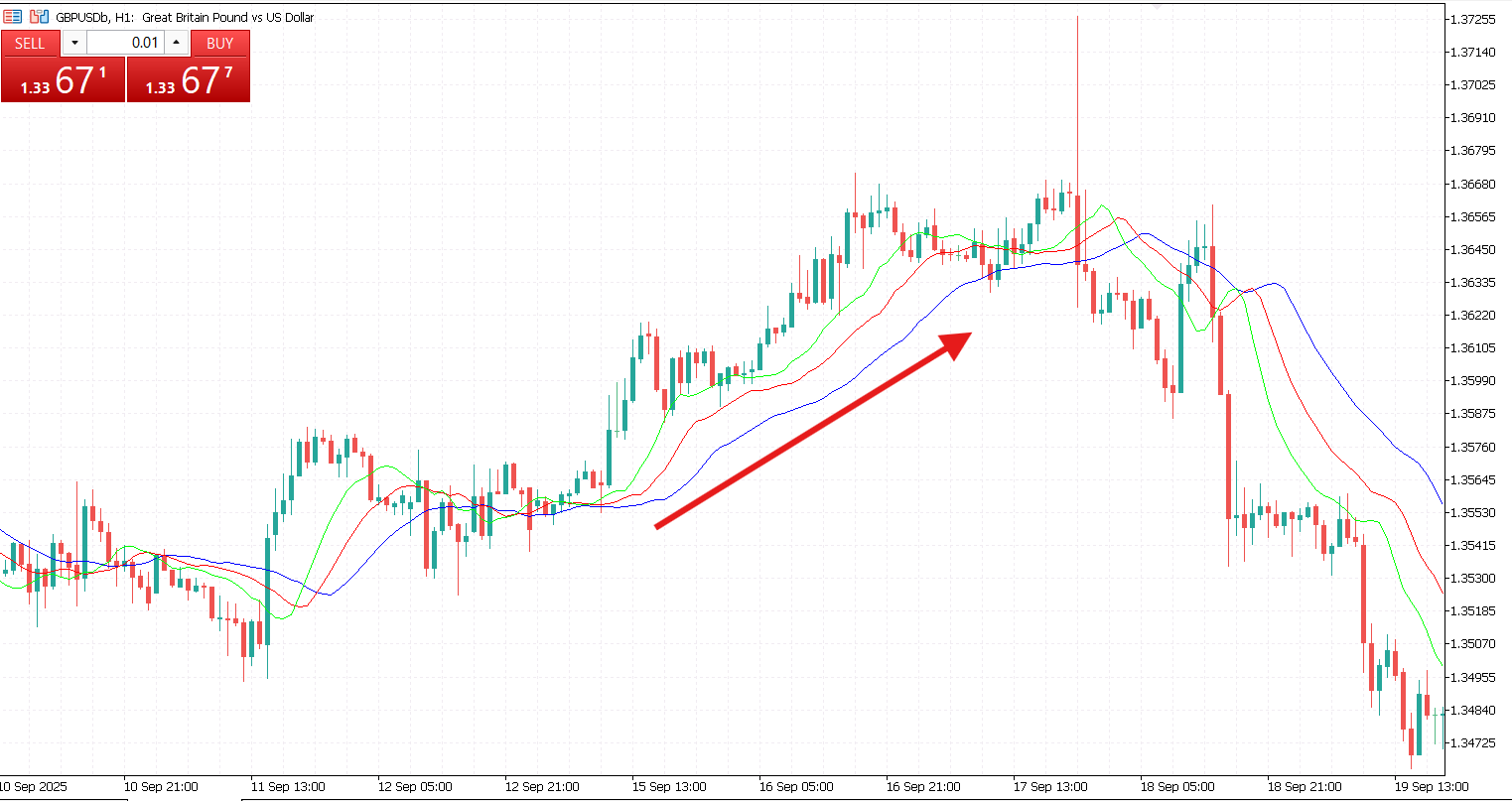Click the 1.37255 price scale label
This screenshot has width=1512, height=801.
click(1472, 20)
